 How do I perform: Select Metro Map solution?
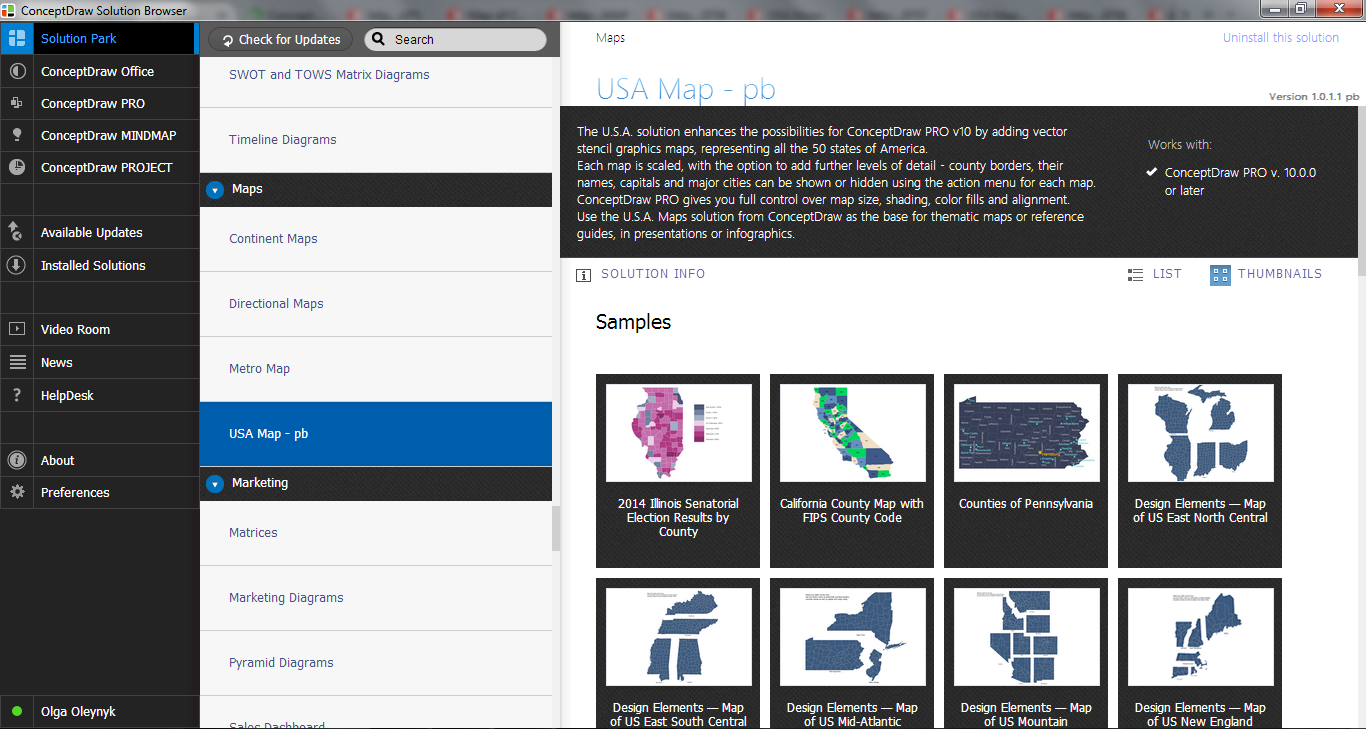pos(376,369)
